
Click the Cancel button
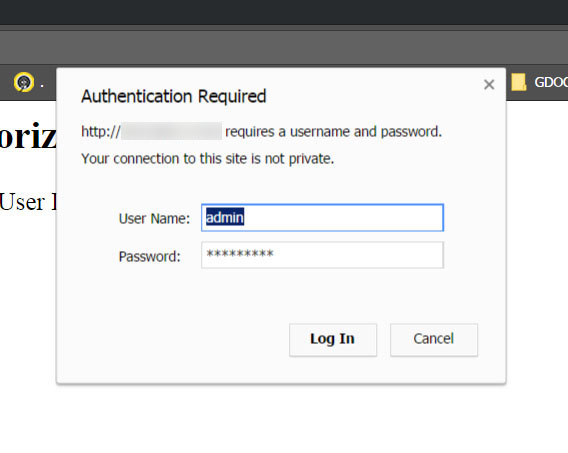point(434,340)
